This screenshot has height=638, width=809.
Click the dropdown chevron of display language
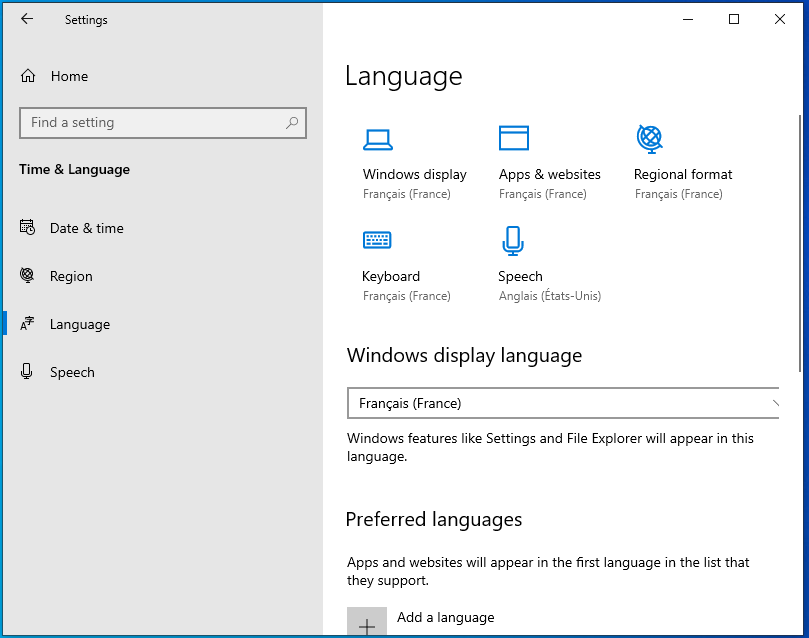pos(775,403)
